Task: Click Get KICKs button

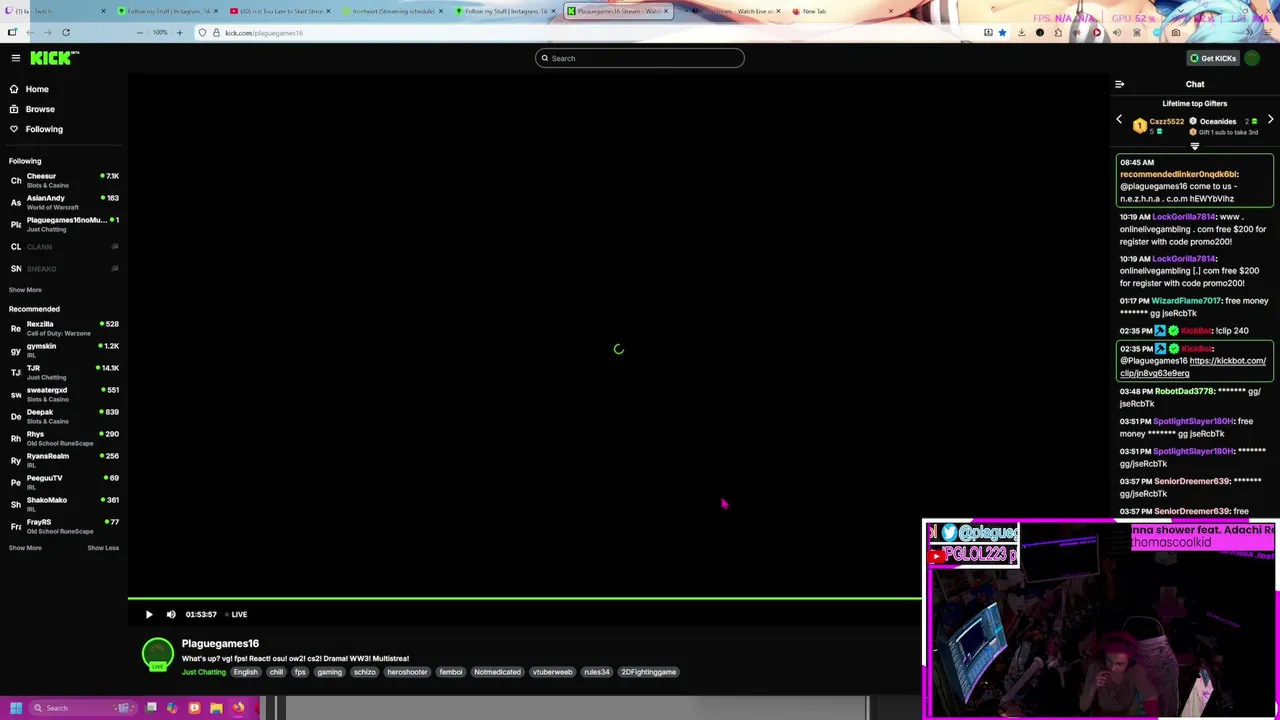Action: (1212, 58)
